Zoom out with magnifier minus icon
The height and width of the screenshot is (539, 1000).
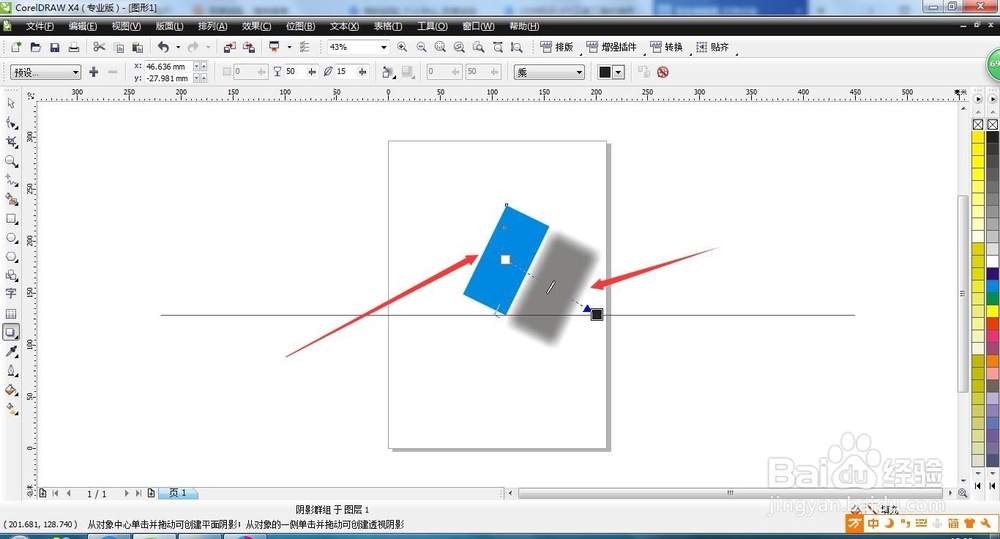point(421,47)
